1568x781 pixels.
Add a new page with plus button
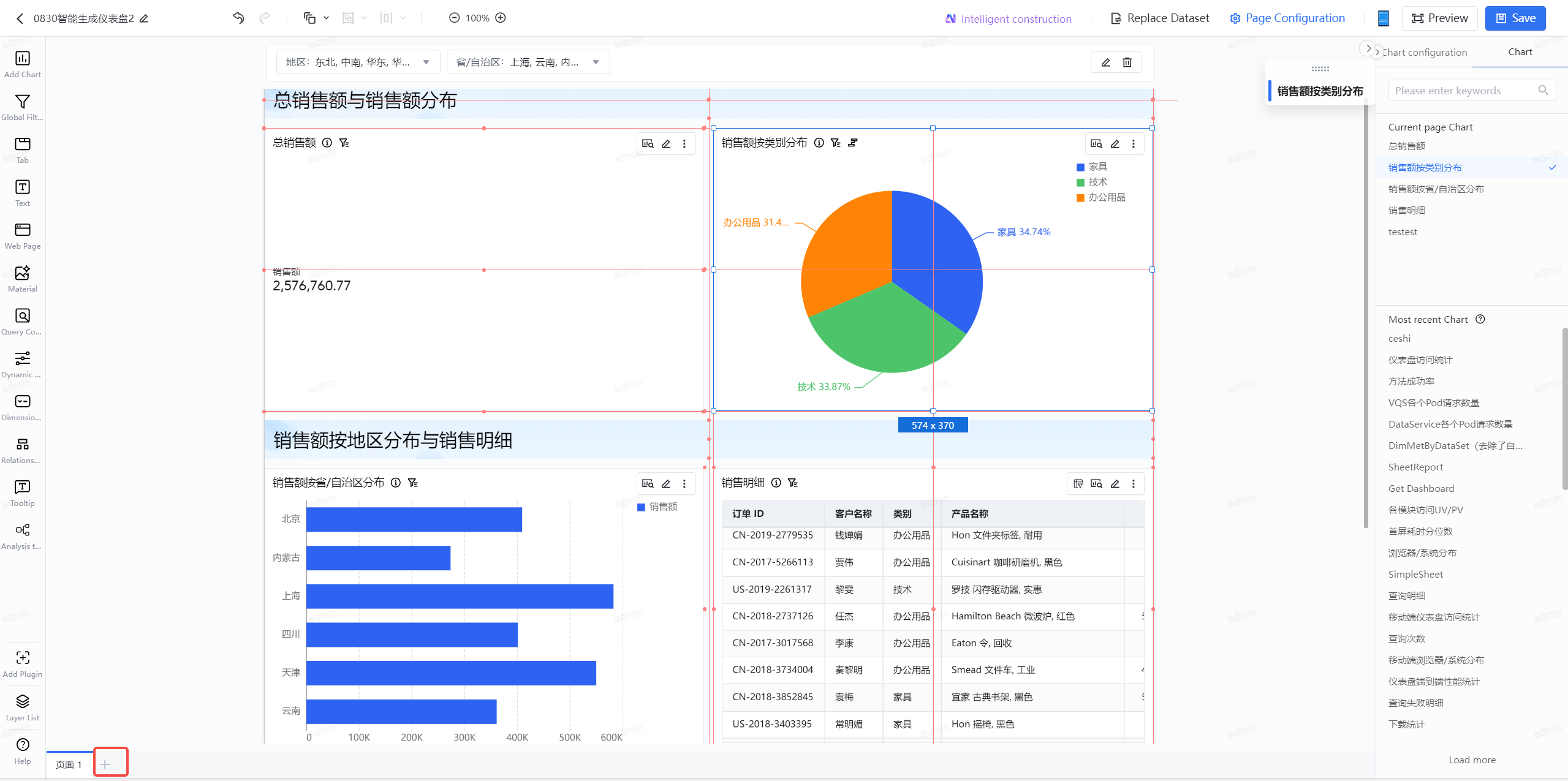point(105,764)
